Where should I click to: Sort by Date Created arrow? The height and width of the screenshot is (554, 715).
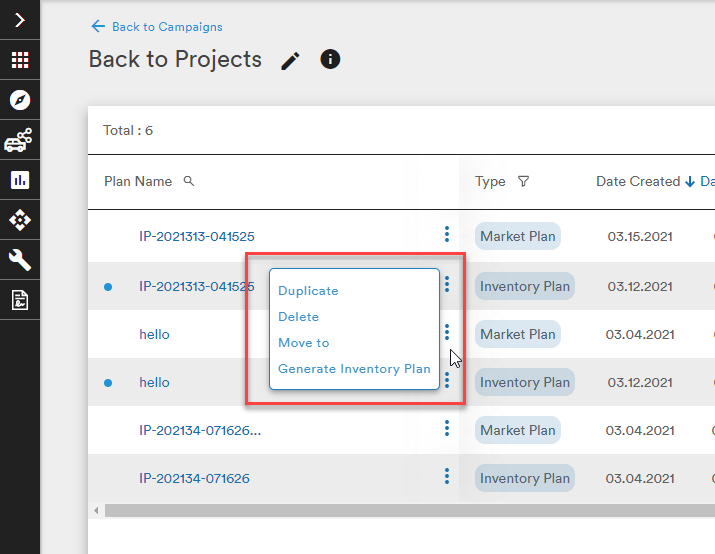pos(689,181)
